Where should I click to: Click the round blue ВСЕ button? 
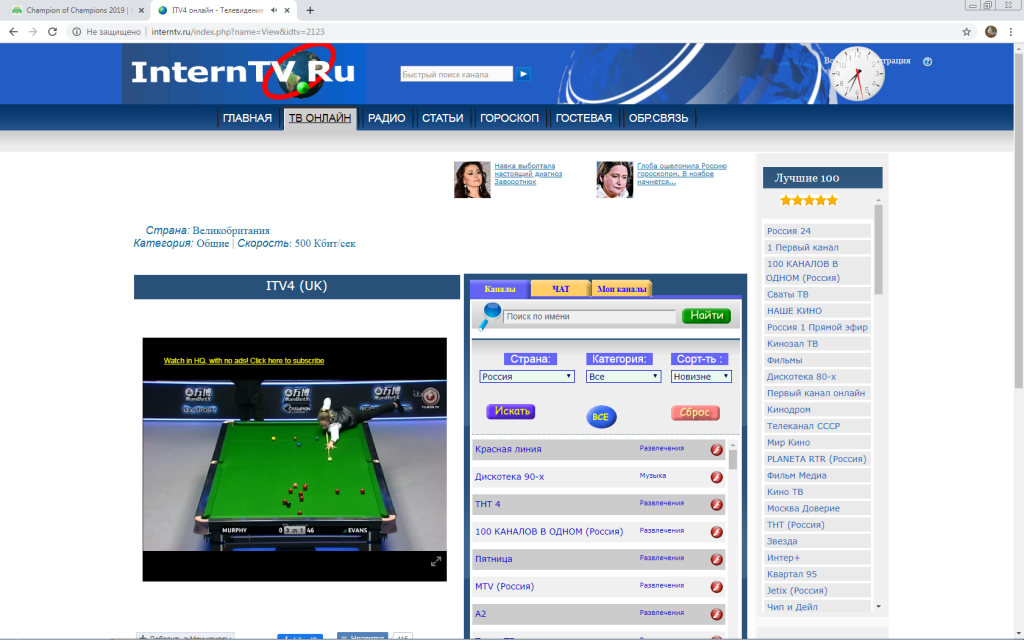[600, 416]
